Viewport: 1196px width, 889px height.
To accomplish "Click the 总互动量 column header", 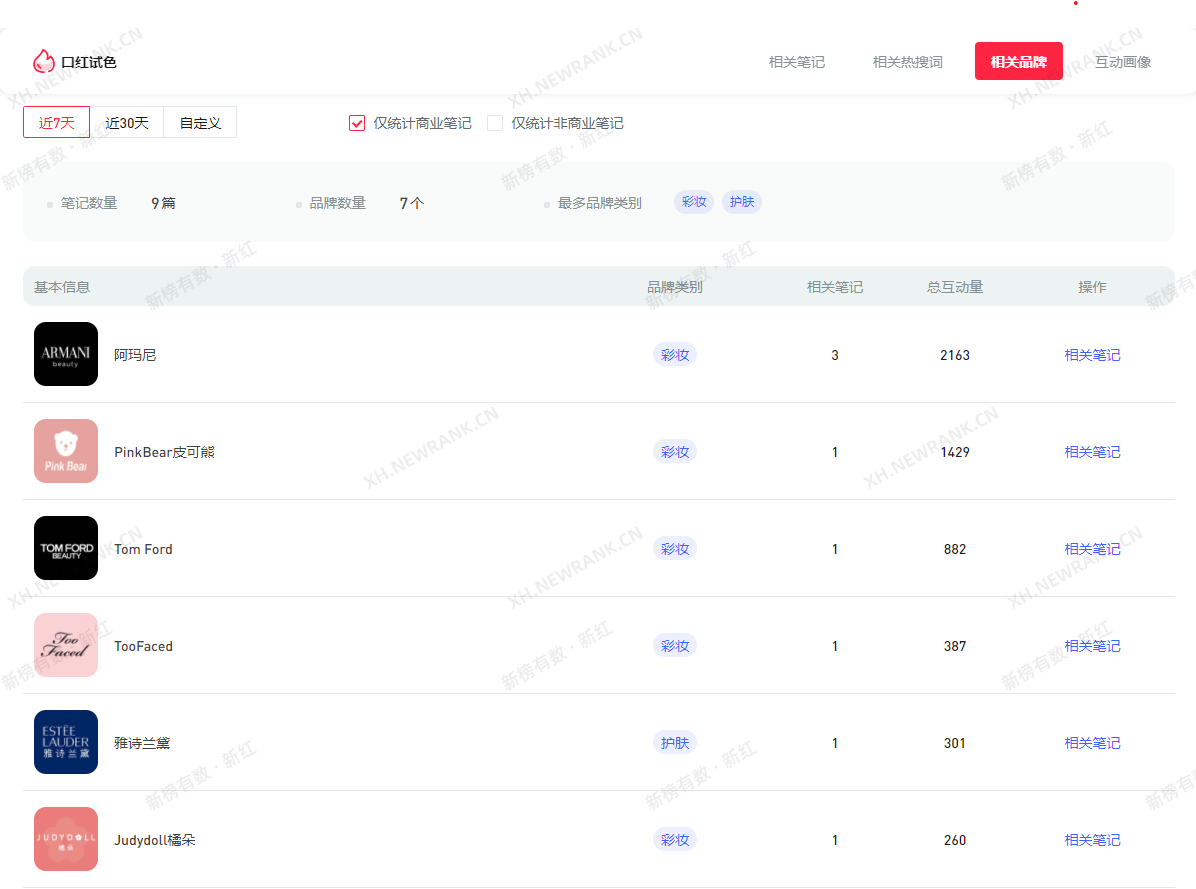I will [x=955, y=287].
